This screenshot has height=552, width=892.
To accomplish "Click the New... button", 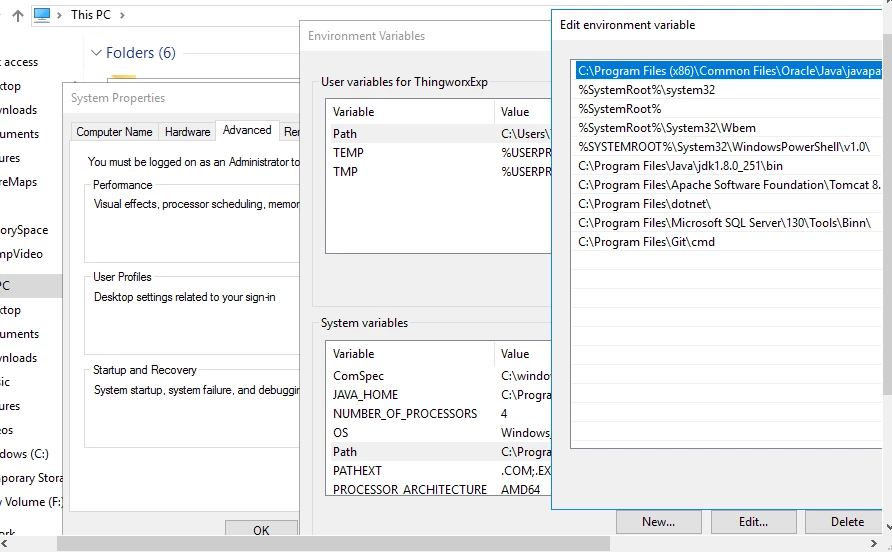I will pyautogui.click(x=658, y=522).
